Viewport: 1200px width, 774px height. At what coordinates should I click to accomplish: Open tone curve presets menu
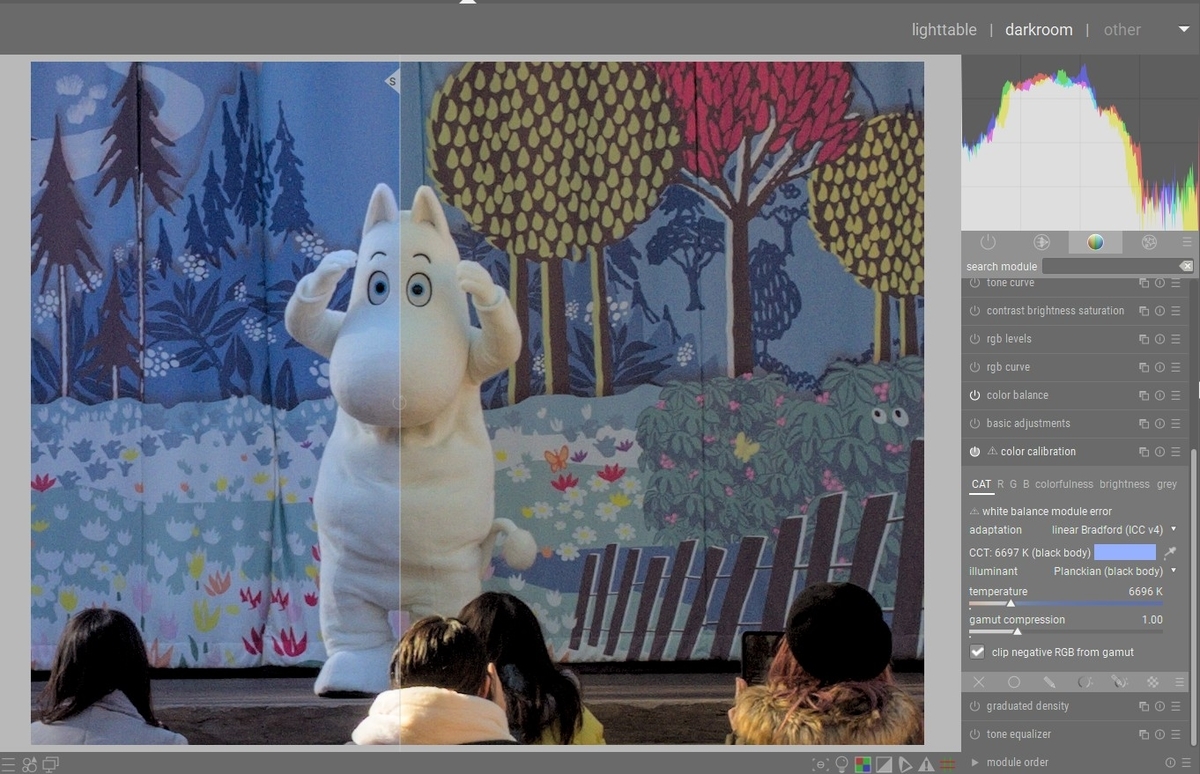click(x=1176, y=283)
